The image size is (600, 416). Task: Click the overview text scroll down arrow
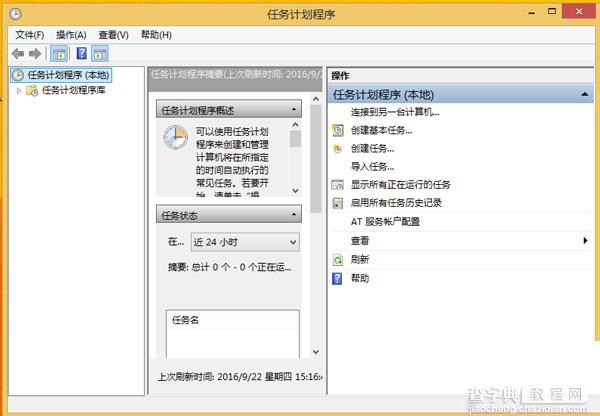295,191
